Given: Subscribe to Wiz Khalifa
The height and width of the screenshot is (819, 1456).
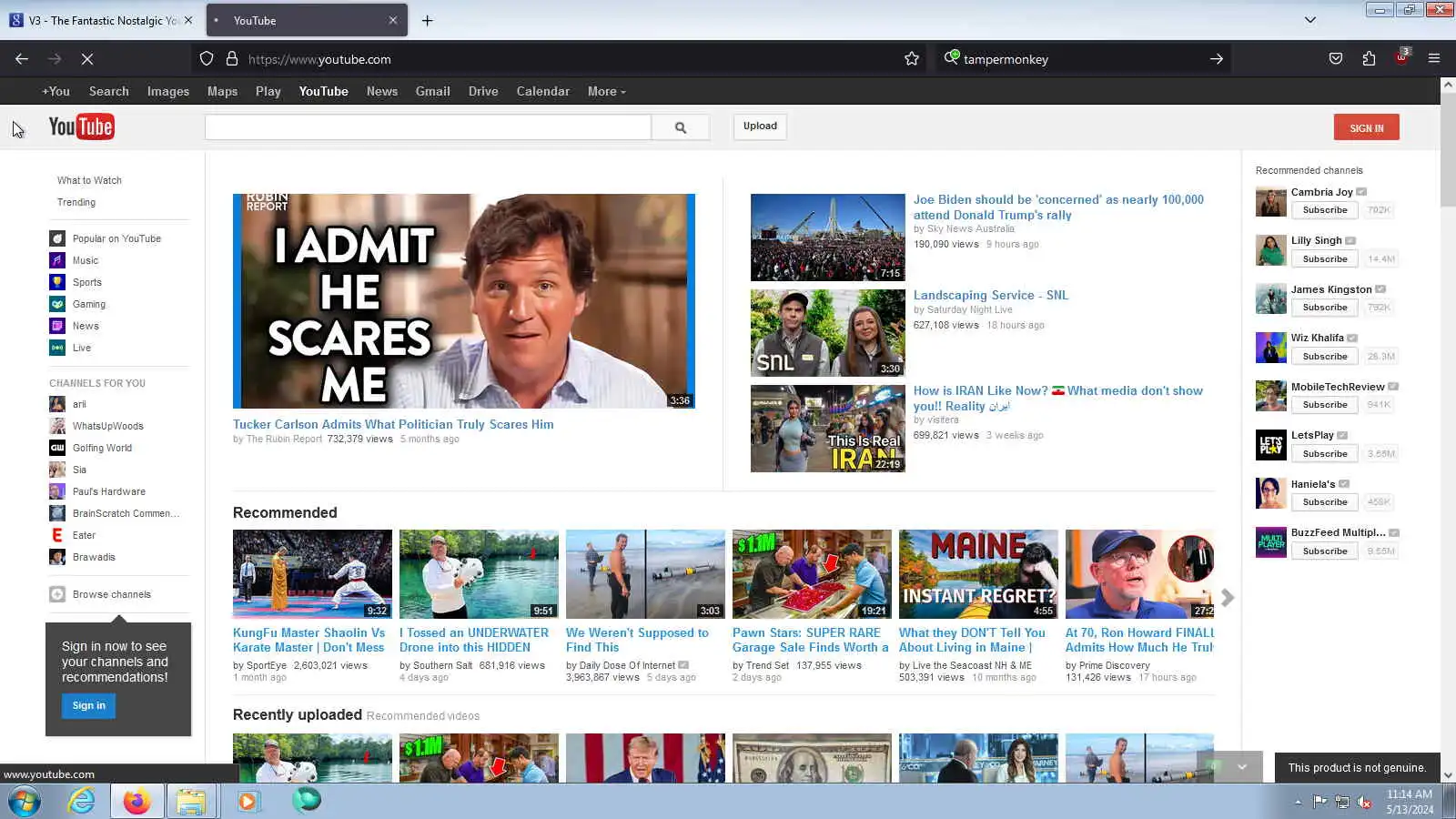Looking at the screenshot, I should coord(1325,357).
